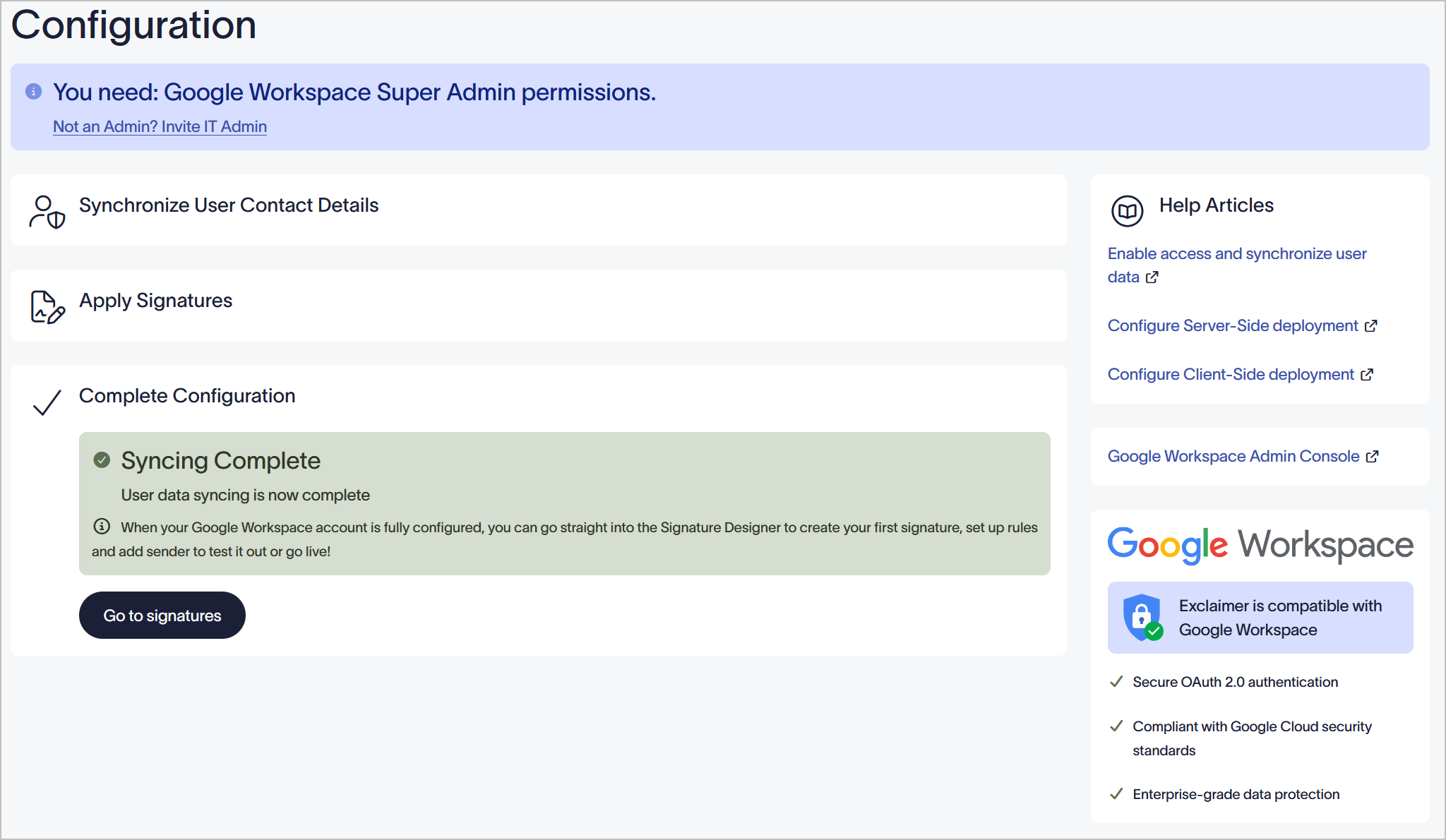Screen dimensions: 1446x840
Task: Click the Super Admin permissions notice text
Action: coord(354,92)
